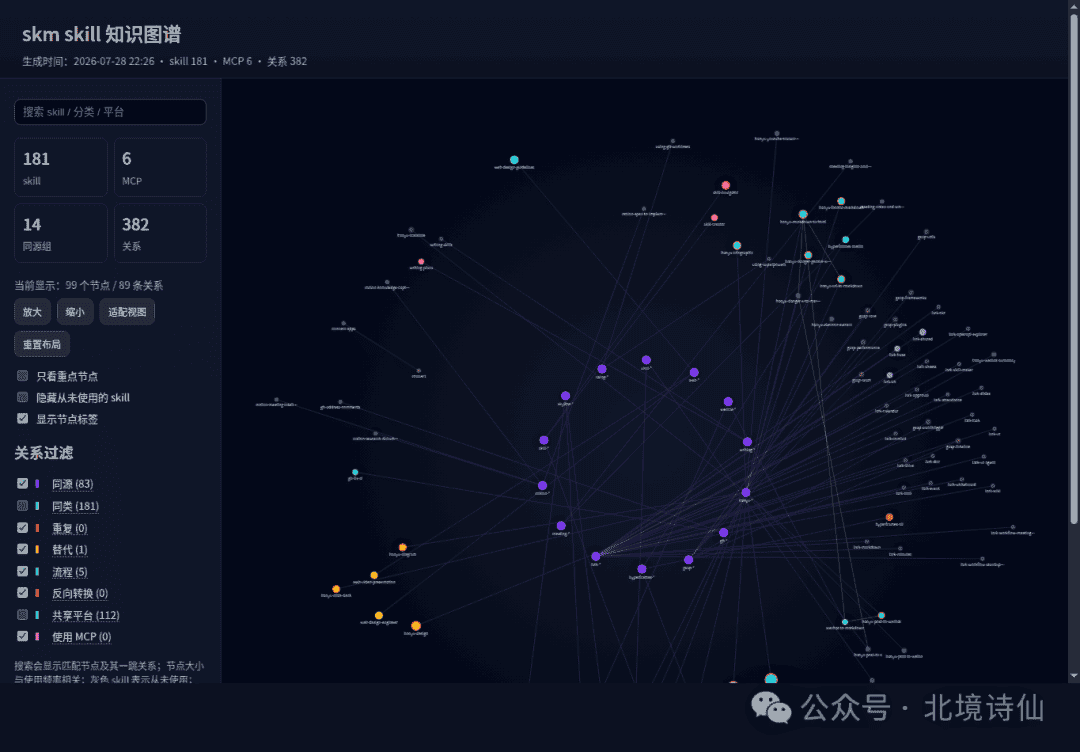The width and height of the screenshot is (1080, 752).
Task: Turn on 共享平台 (112) filter
Action: coord(23,614)
